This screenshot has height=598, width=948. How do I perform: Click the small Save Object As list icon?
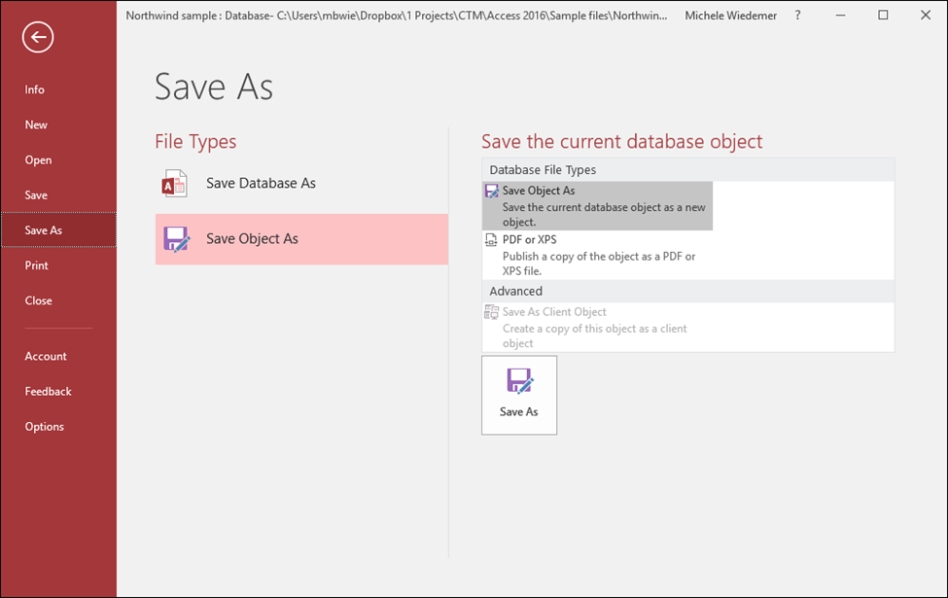click(x=492, y=191)
